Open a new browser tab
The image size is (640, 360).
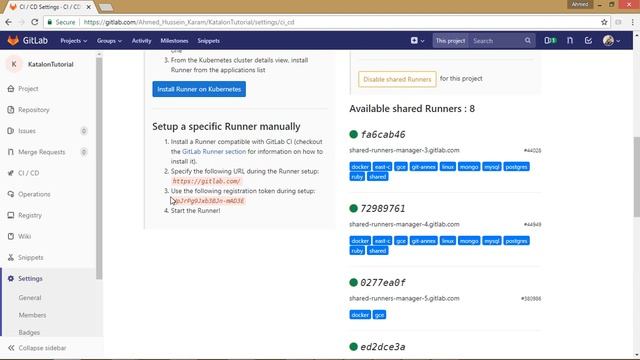pos(106,7)
